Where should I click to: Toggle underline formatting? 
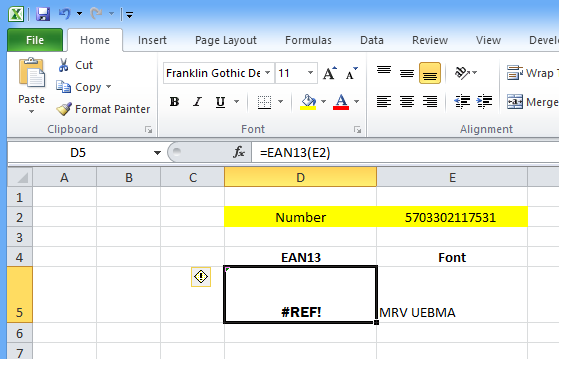point(220,102)
